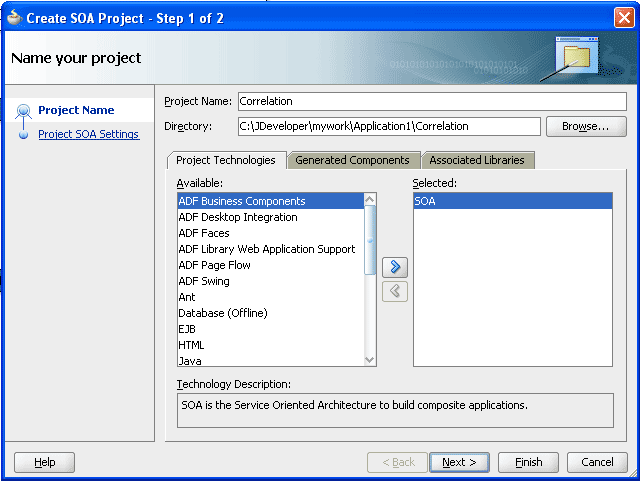Move selected technology to Selected list
The height and width of the screenshot is (481, 640).
tap(395, 267)
